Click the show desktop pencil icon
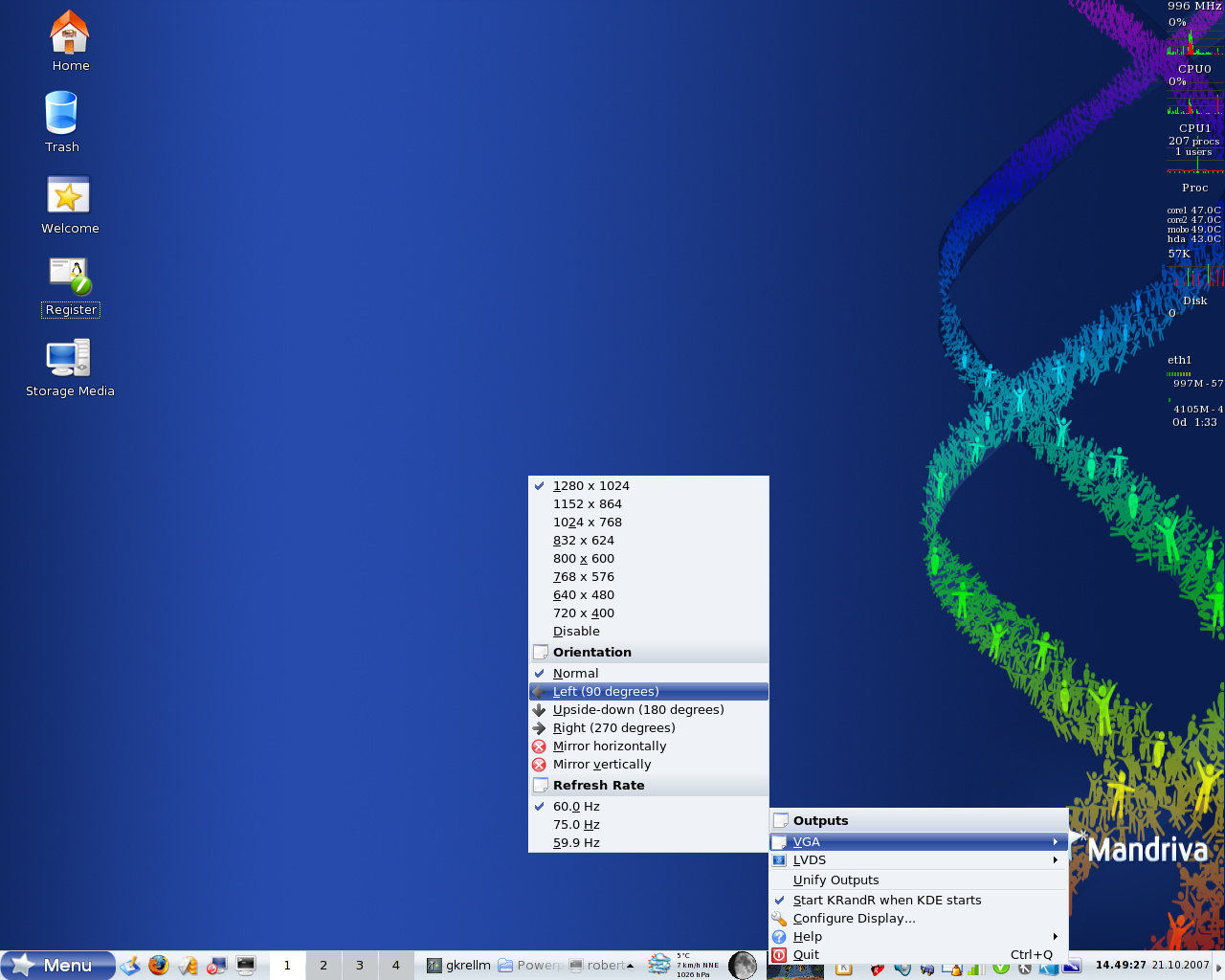1225x980 pixels. tap(130, 965)
